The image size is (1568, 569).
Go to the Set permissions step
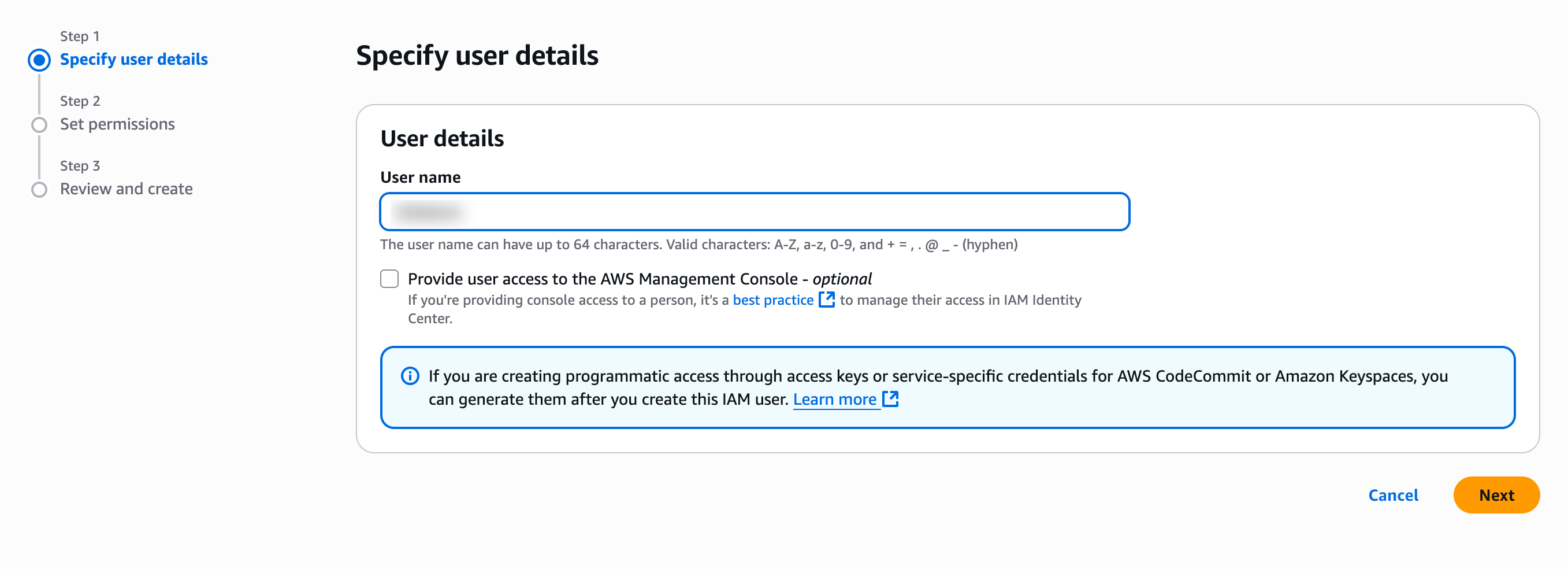pyautogui.click(x=117, y=124)
